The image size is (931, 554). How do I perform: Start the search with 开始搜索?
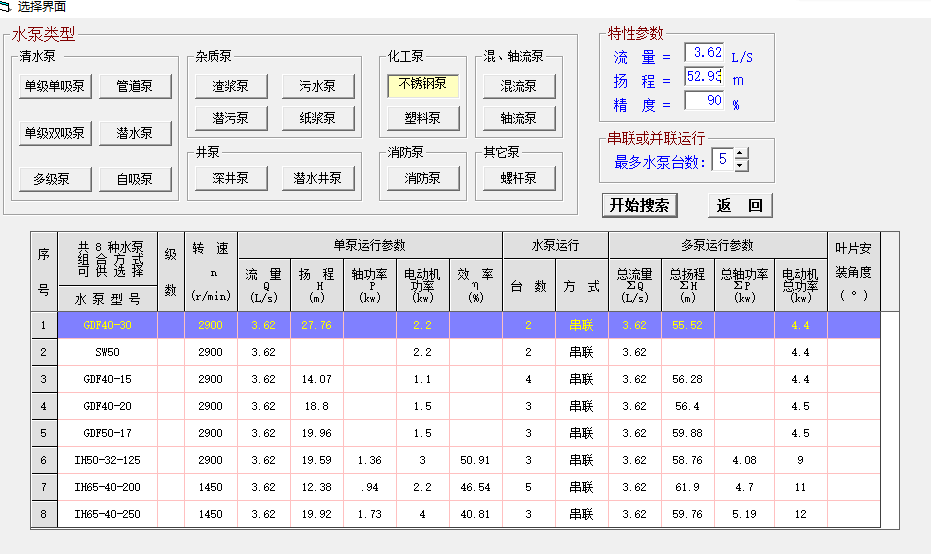pos(639,205)
